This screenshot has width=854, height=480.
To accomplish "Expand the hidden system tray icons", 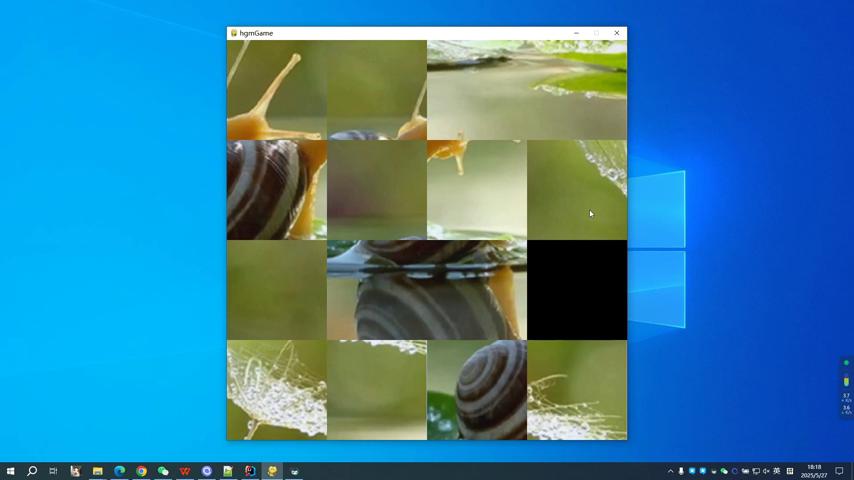I will pyautogui.click(x=670, y=471).
